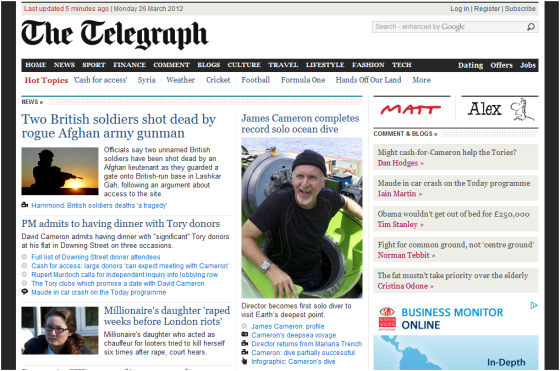This screenshot has width=560, height=371.
Task: Open the COMMENT & BLOGS » section header
Action: pyautogui.click(x=405, y=134)
